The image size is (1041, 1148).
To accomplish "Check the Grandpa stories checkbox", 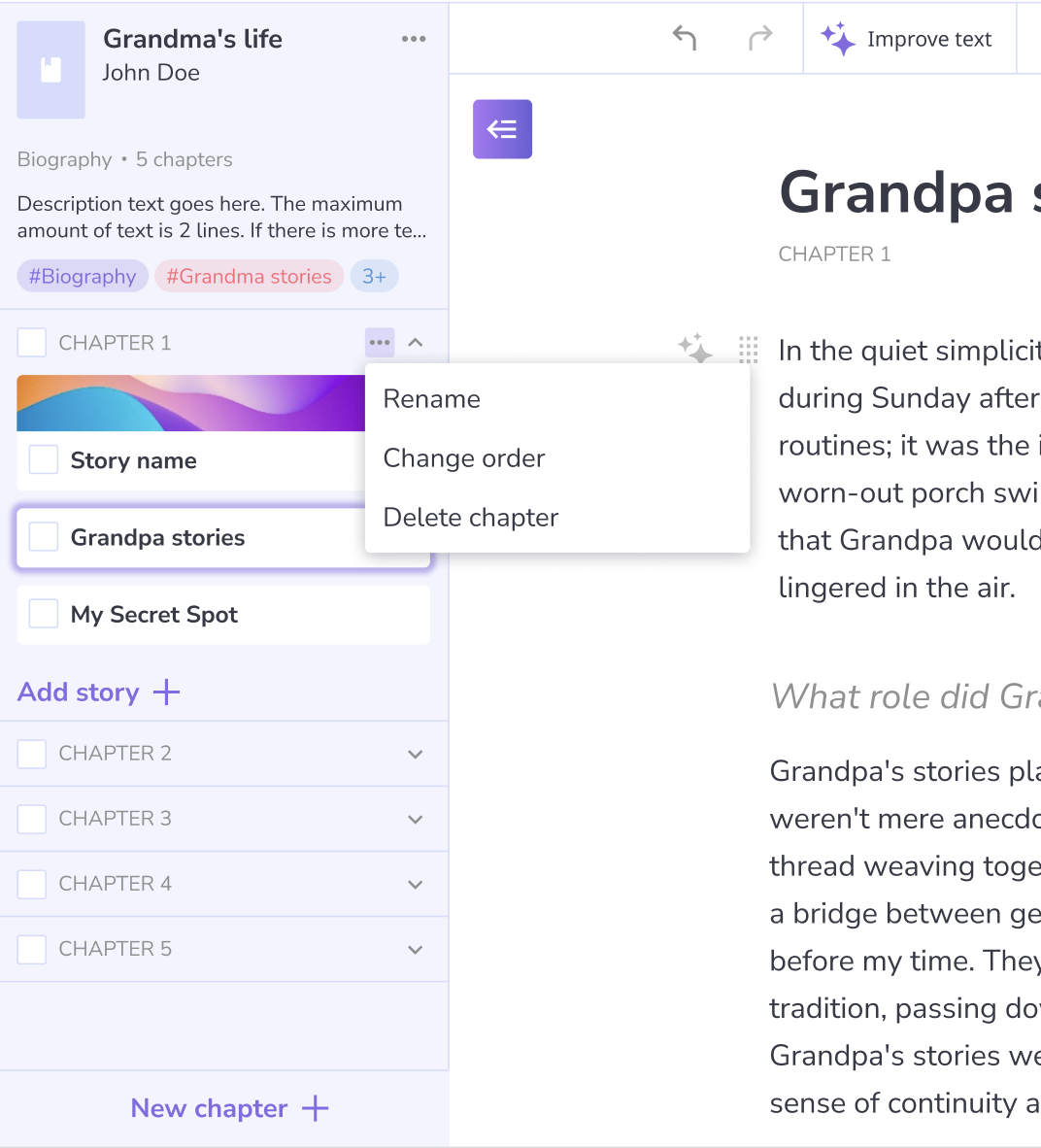I will (44, 537).
